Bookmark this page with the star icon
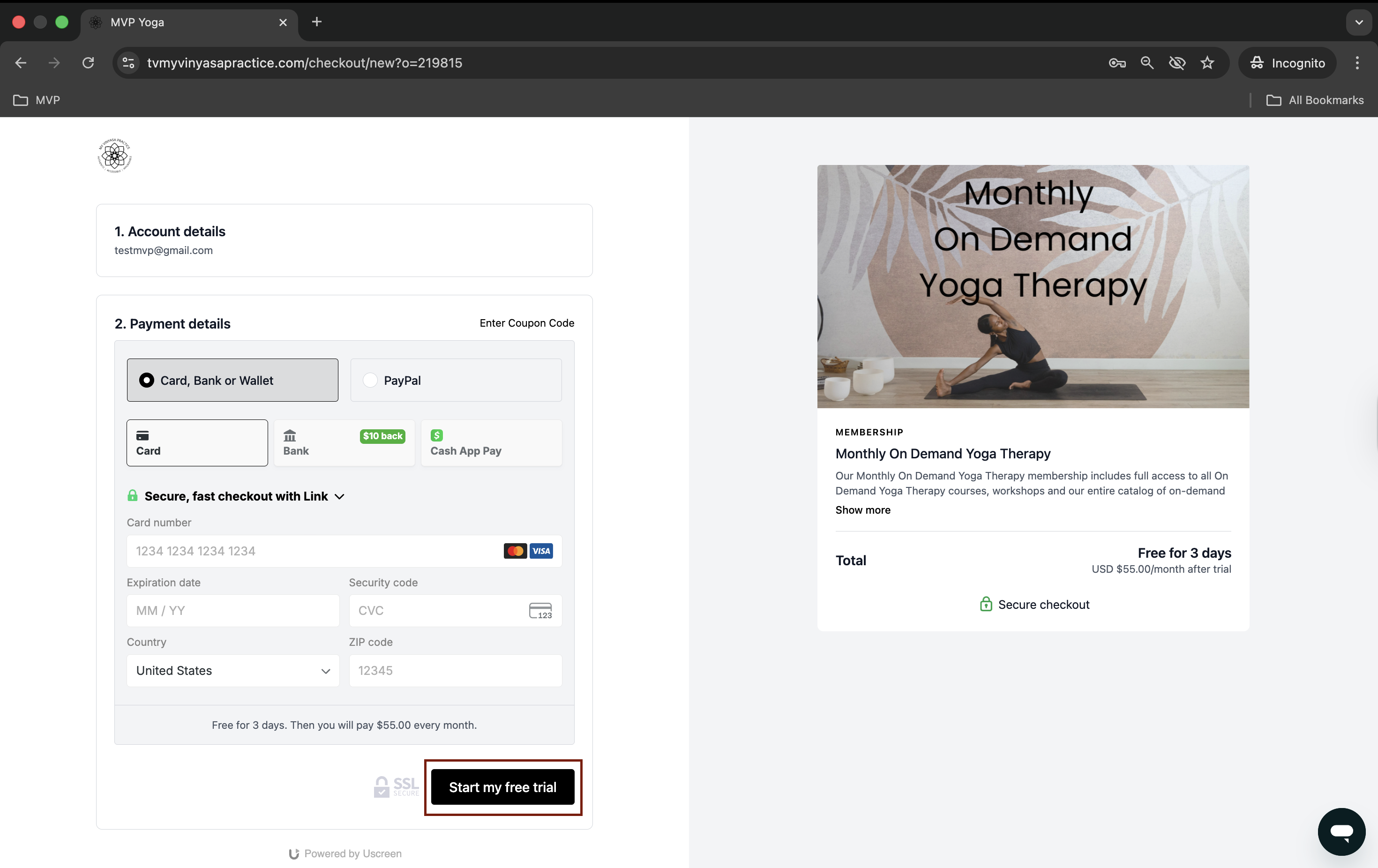This screenshot has width=1378, height=868. [x=1207, y=63]
